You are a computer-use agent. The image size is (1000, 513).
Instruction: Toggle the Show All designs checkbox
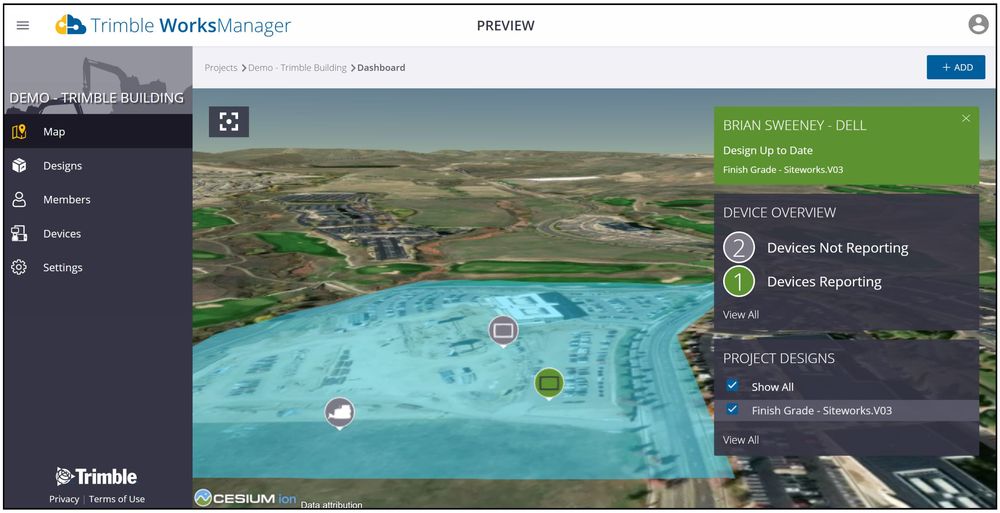click(x=732, y=385)
